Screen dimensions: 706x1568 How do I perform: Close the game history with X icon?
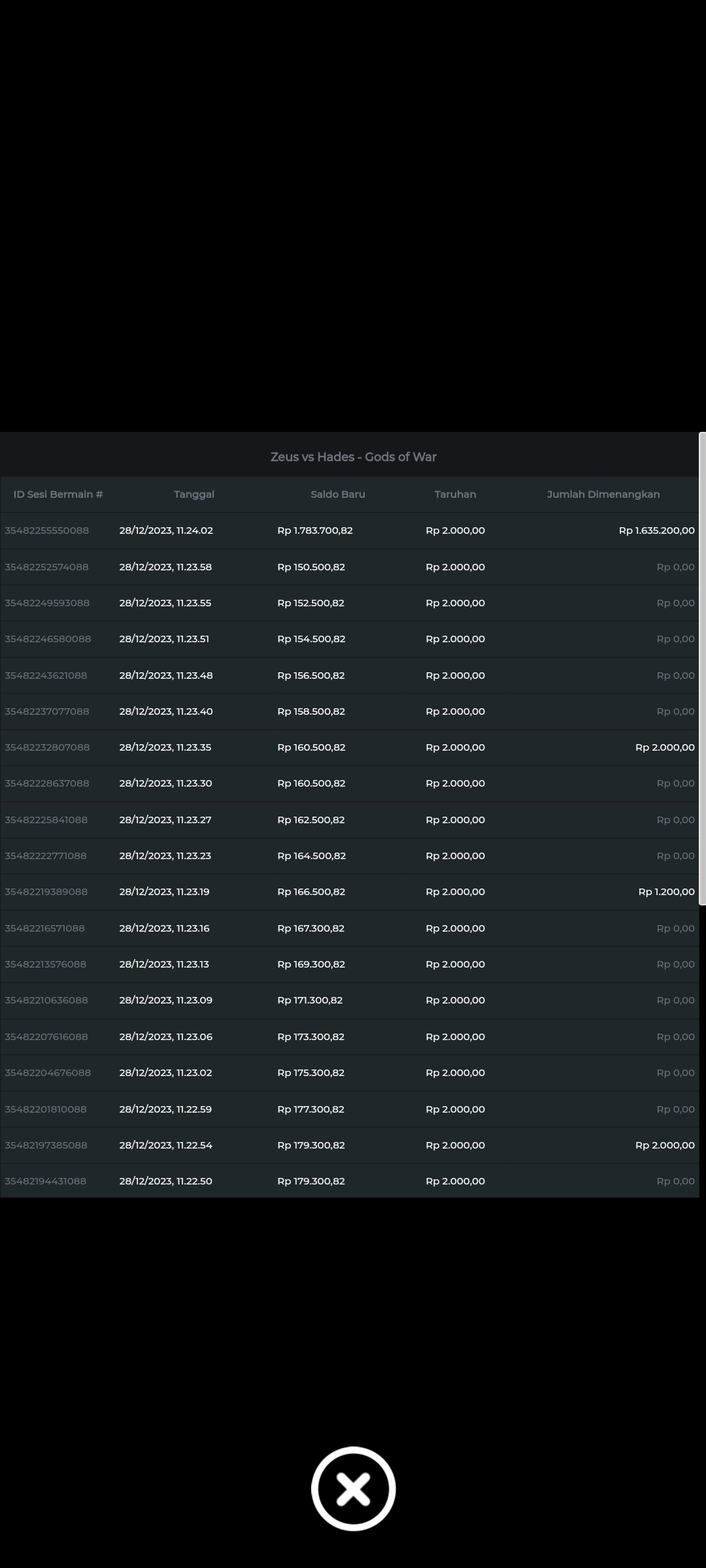[x=353, y=1488]
